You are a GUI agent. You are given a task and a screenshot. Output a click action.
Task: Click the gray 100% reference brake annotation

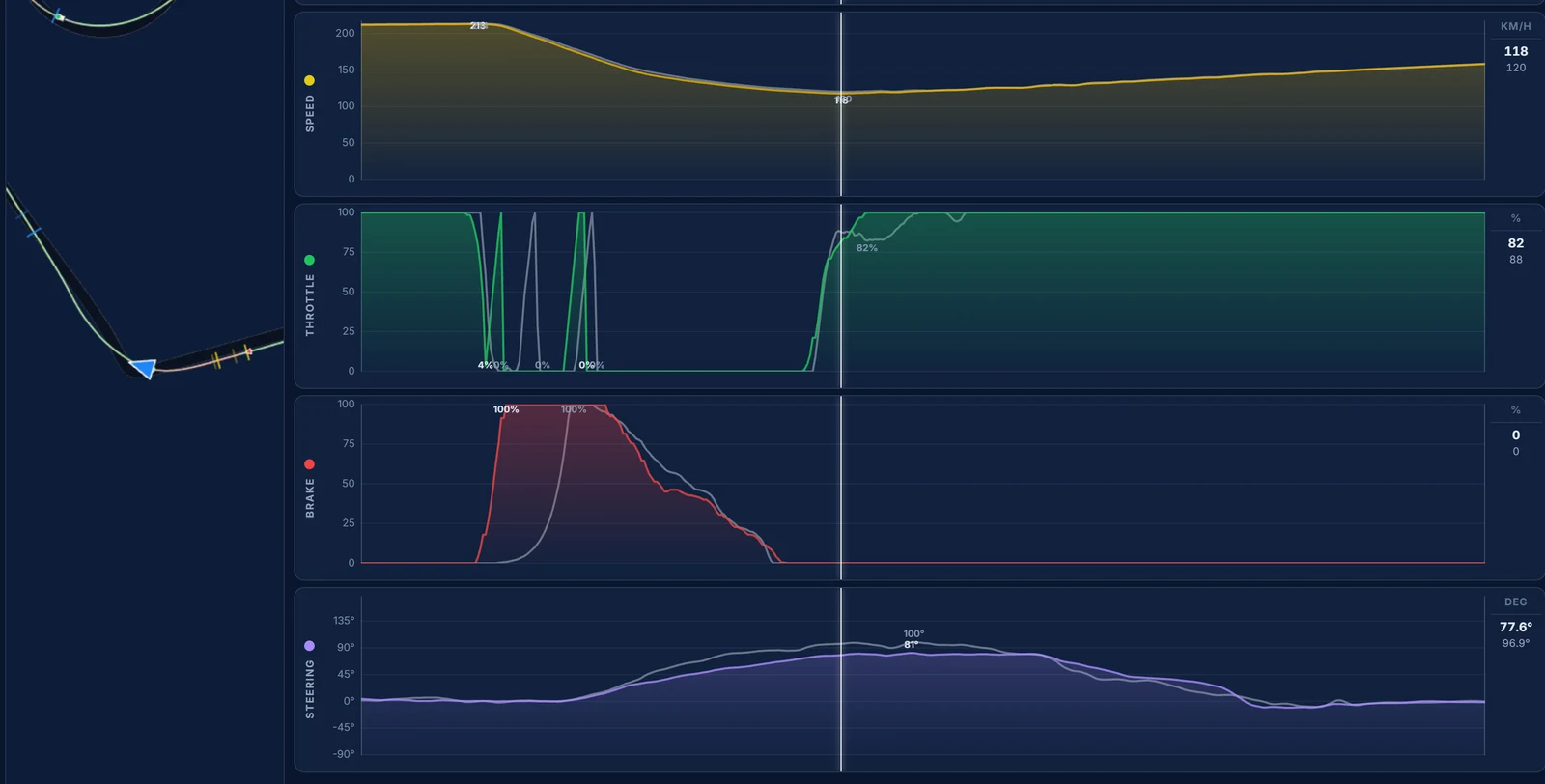coord(574,409)
